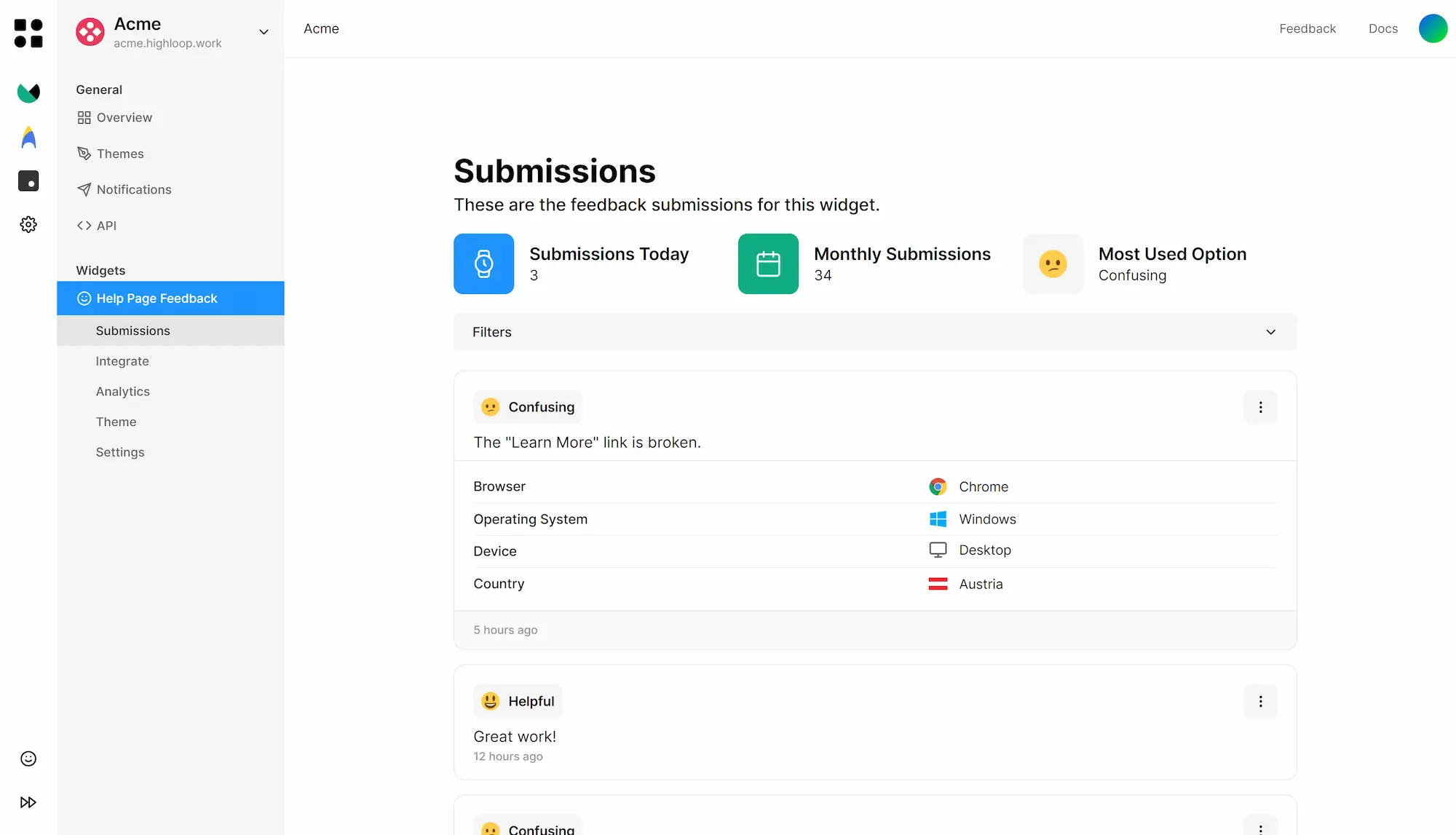Open the dark square app icon
The image size is (1456, 835).
tap(28, 181)
